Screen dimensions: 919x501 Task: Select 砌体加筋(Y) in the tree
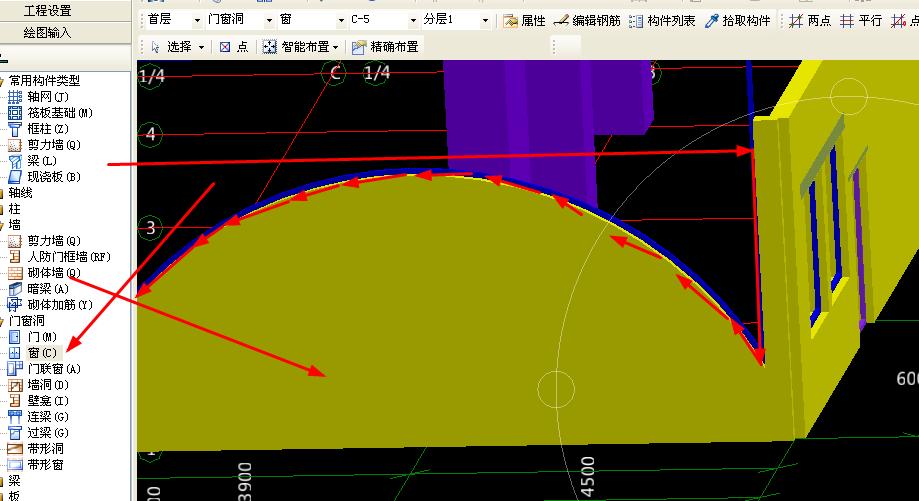click(60, 304)
